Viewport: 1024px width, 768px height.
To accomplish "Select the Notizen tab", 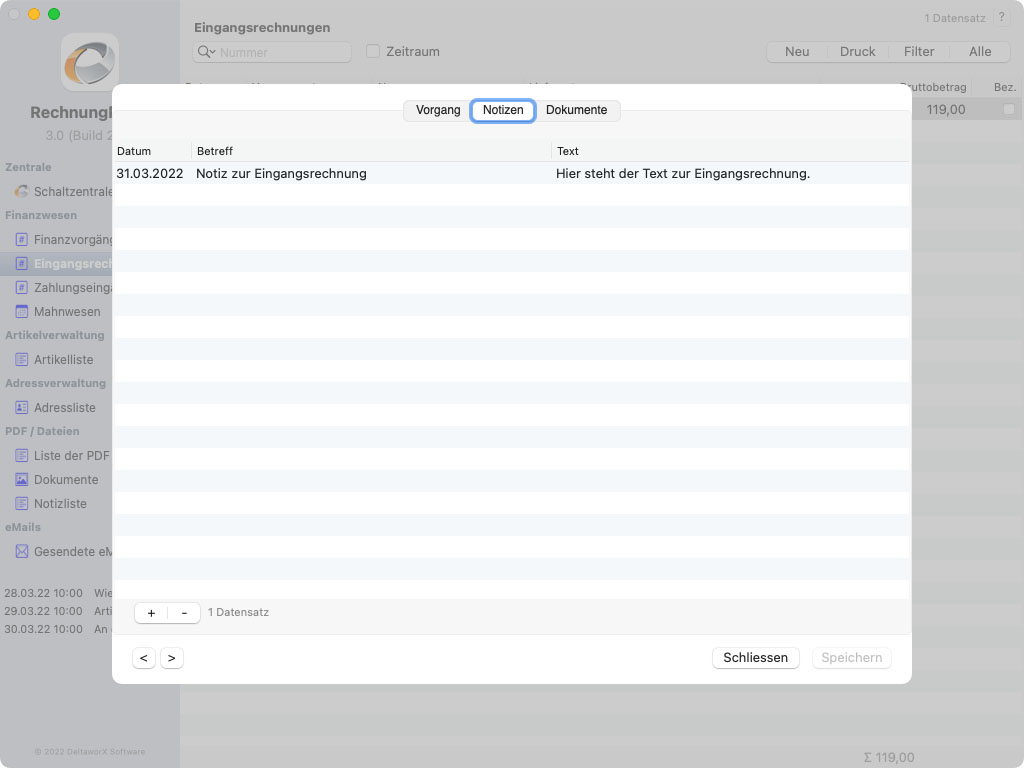I will tap(503, 110).
